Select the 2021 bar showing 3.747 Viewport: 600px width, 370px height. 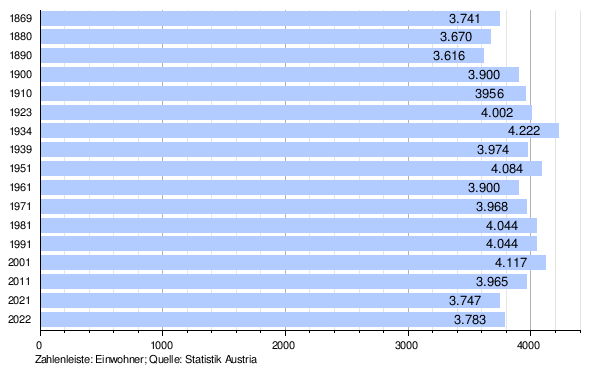click(270, 300)
